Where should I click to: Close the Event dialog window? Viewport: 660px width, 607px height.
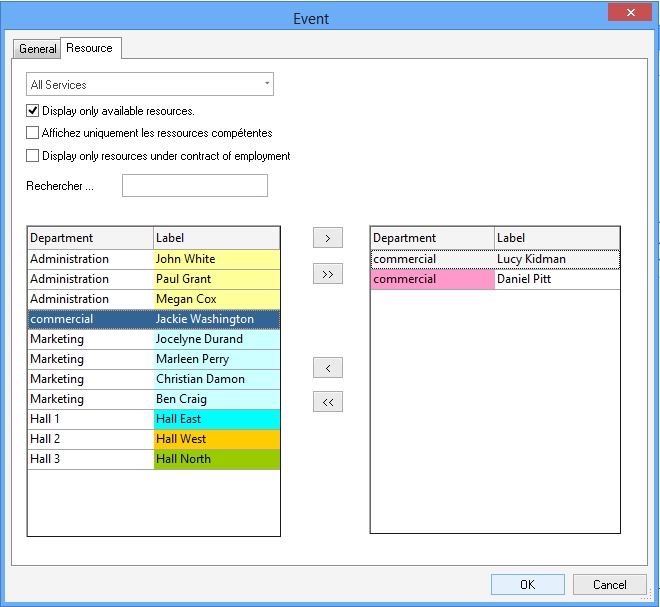pos(630,13)
